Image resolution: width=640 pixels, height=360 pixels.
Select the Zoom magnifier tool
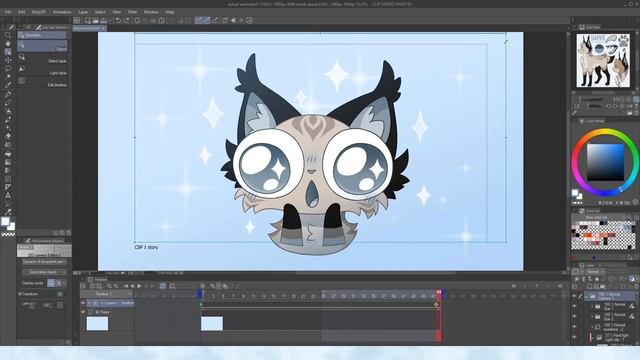[x=8, y=35]
